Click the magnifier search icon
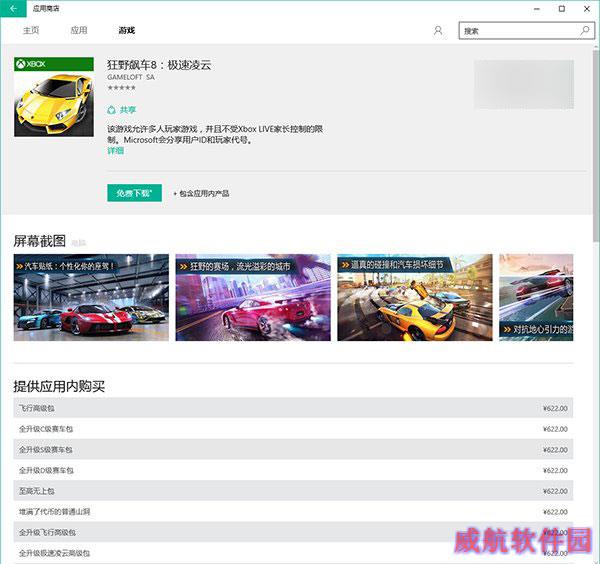 585,31
